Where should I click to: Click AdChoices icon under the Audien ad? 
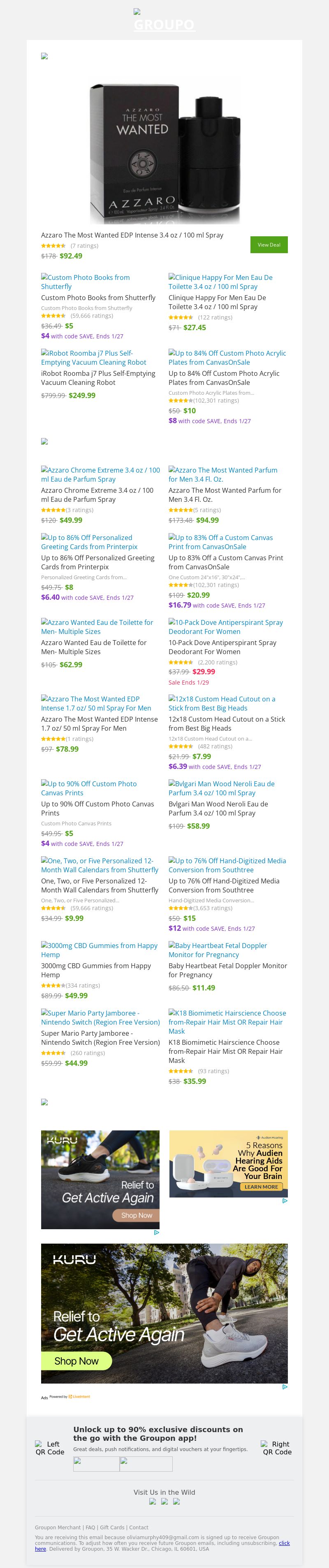click(x=285, y=1201)
